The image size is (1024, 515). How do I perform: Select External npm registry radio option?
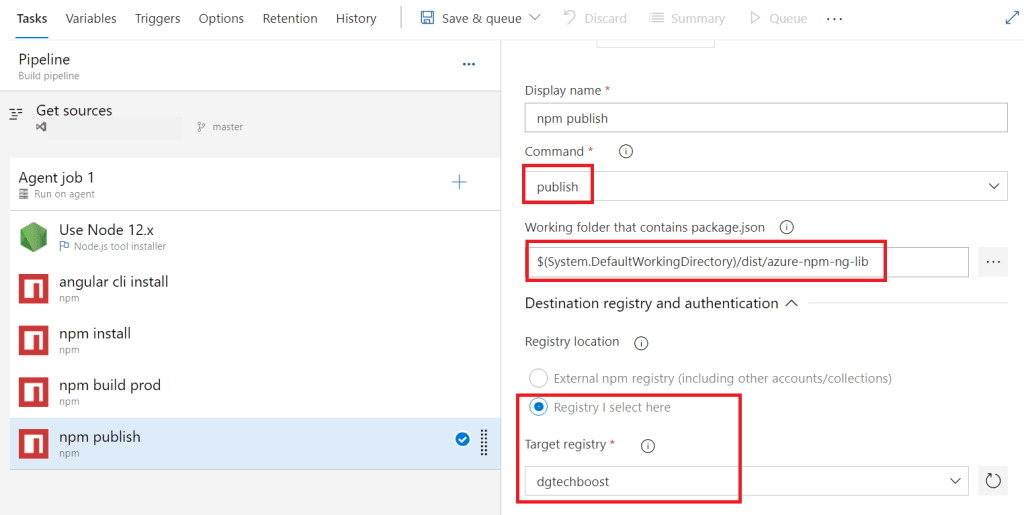click(x=538, y=378)
